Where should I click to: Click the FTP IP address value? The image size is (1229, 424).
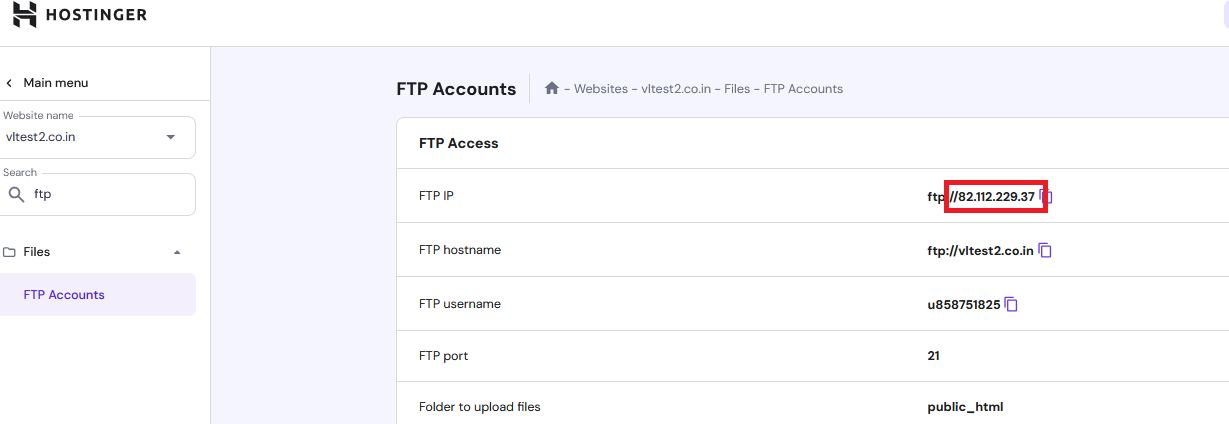pos(996,197)
